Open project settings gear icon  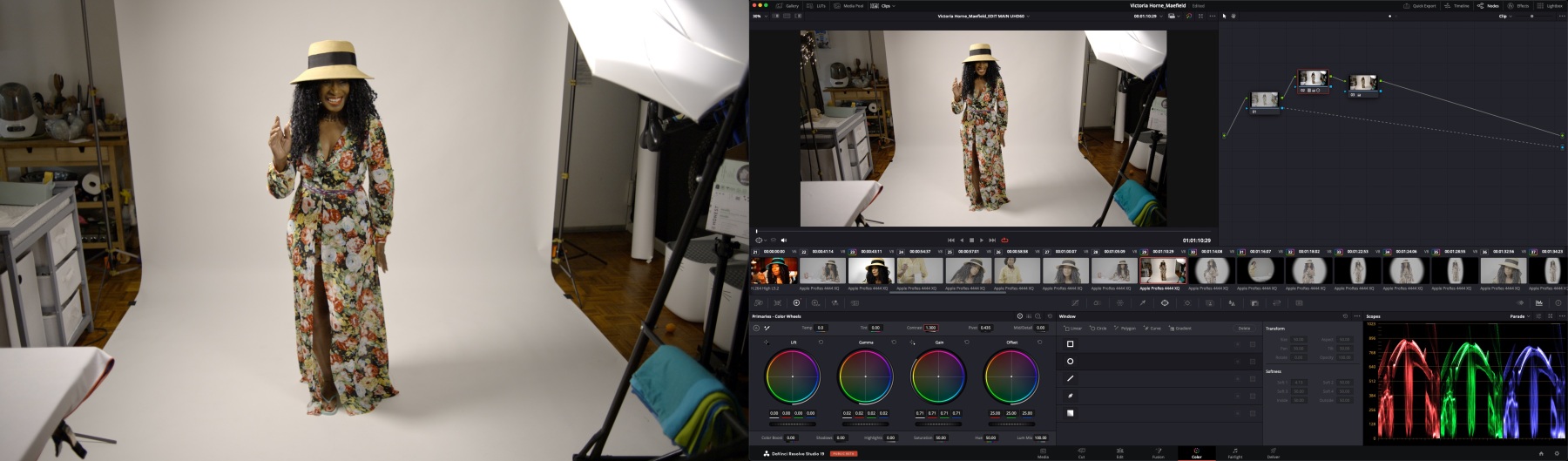point(1558,454)
